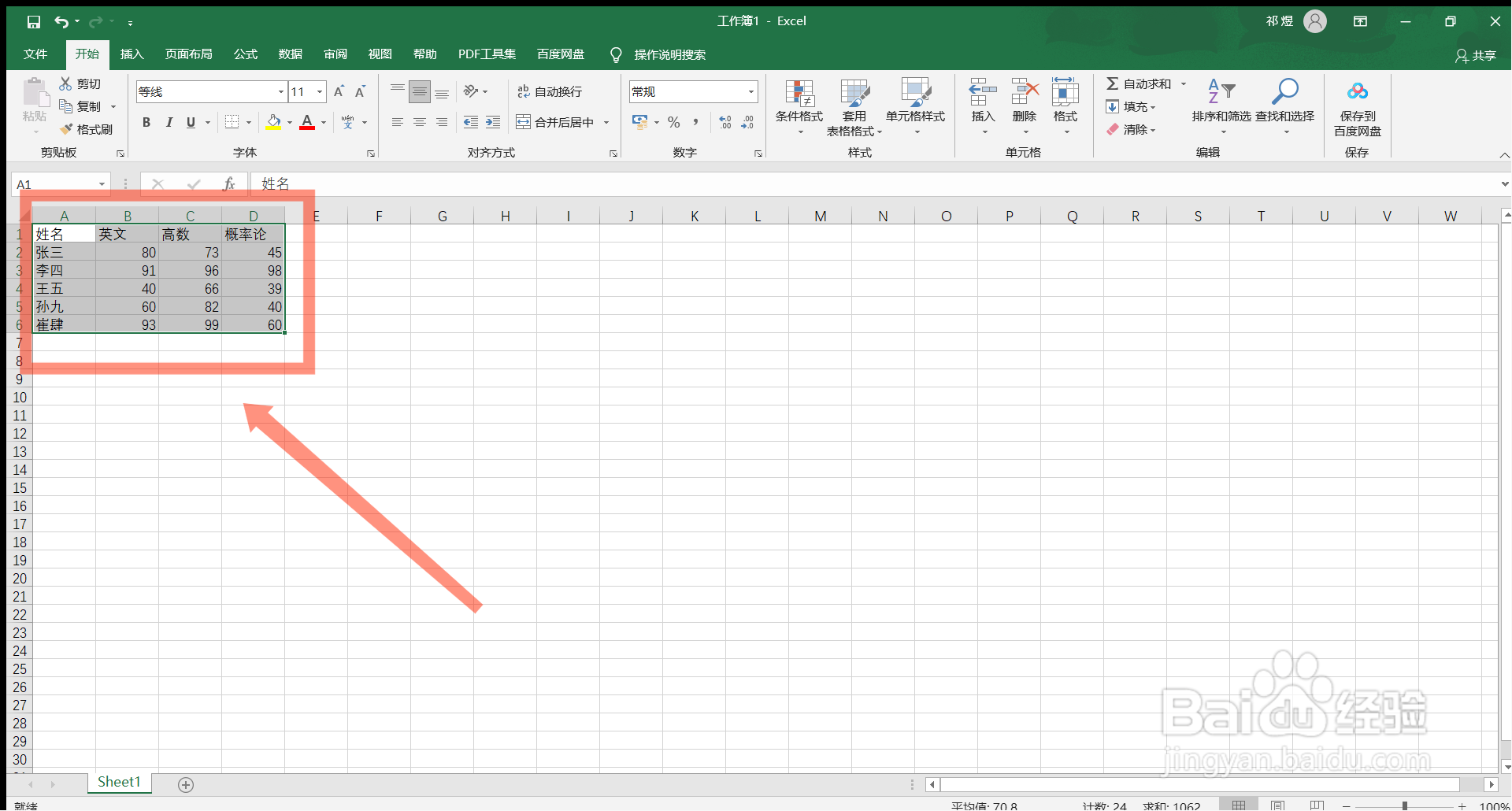1512x811 pixels.
Task: Open Conditional Formatting (条件格式)
Action: click(x=799, y=107)
